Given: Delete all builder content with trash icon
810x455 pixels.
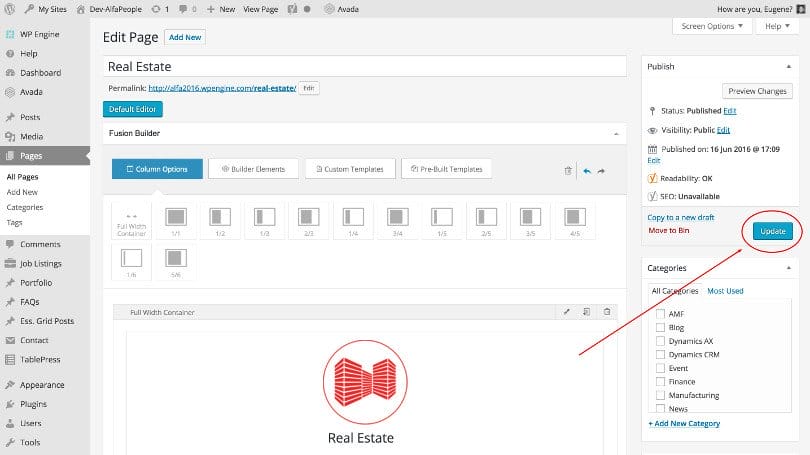Looking at the screenshot, I should (569, 171).
